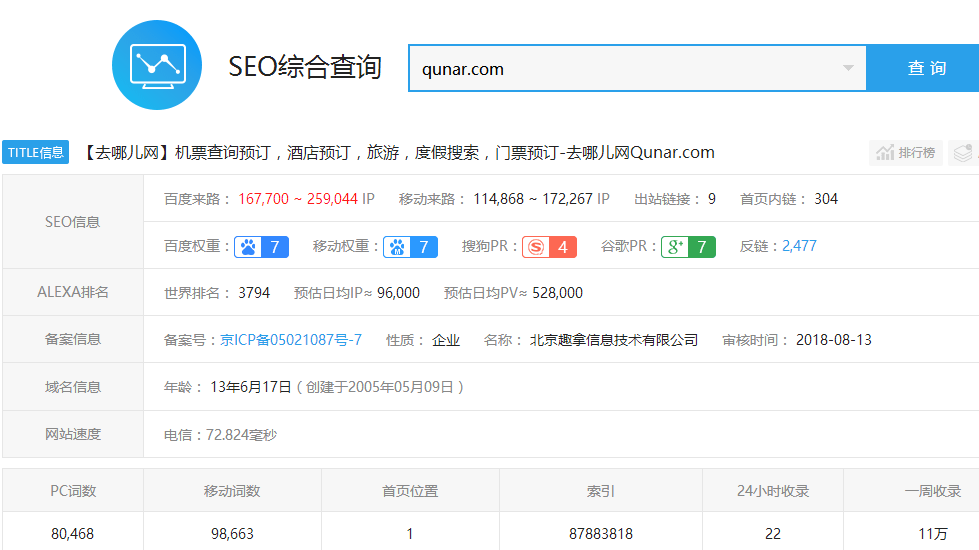Click the SEO综合查询 heading text
Viewport: 979px width, 550px height.
(305, 66)
